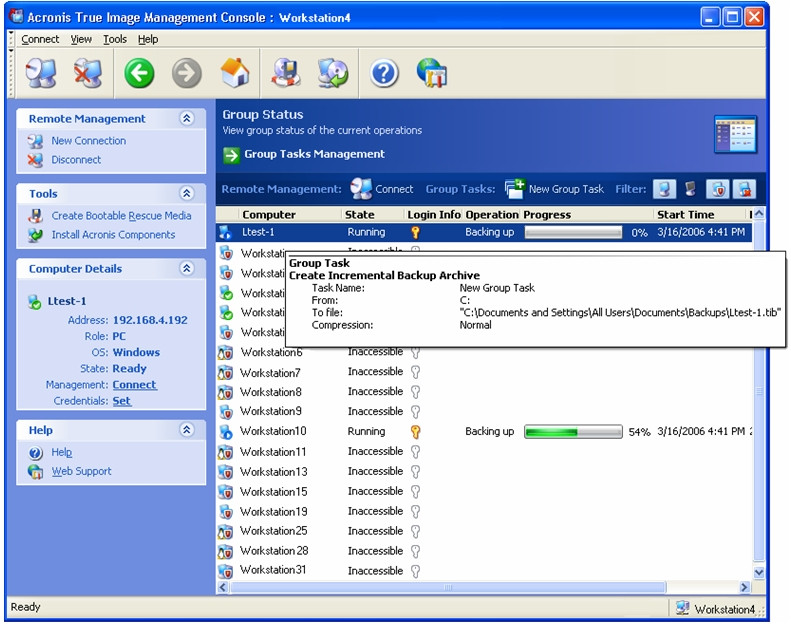Open Web Support link in sidebar
Screen dimensions: 791x624
[x=81, y=471]
